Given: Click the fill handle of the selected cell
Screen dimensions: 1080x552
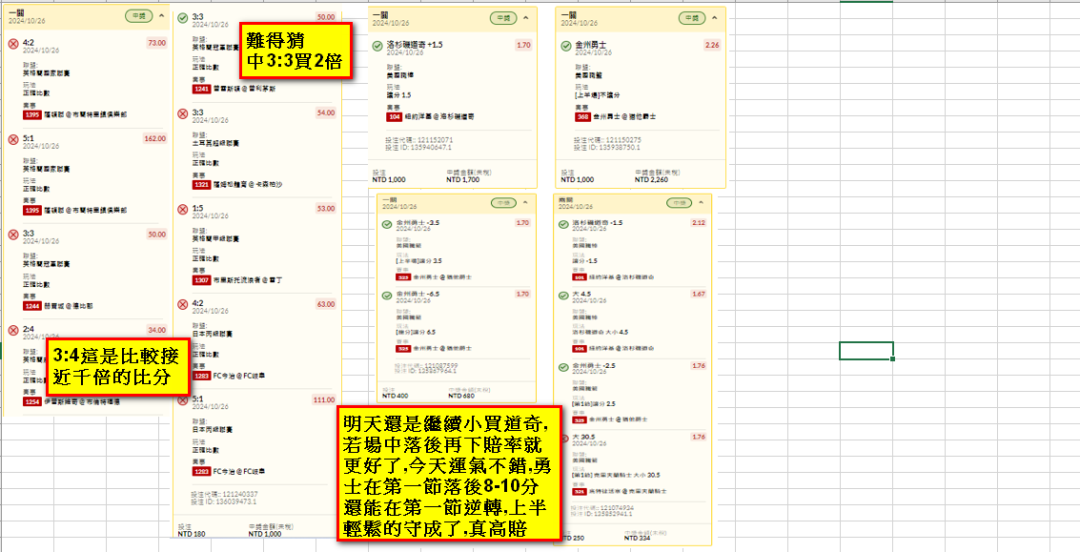Looking at the screenshot, I should [x=893, y=359].
